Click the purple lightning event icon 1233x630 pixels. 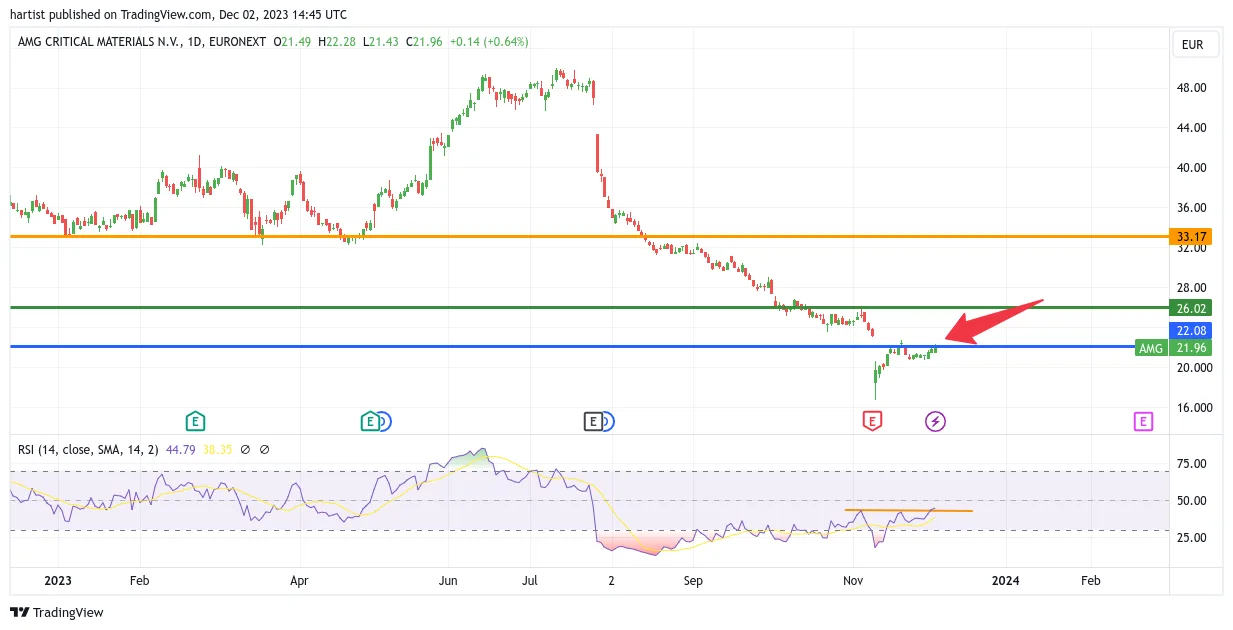[935, 421]
